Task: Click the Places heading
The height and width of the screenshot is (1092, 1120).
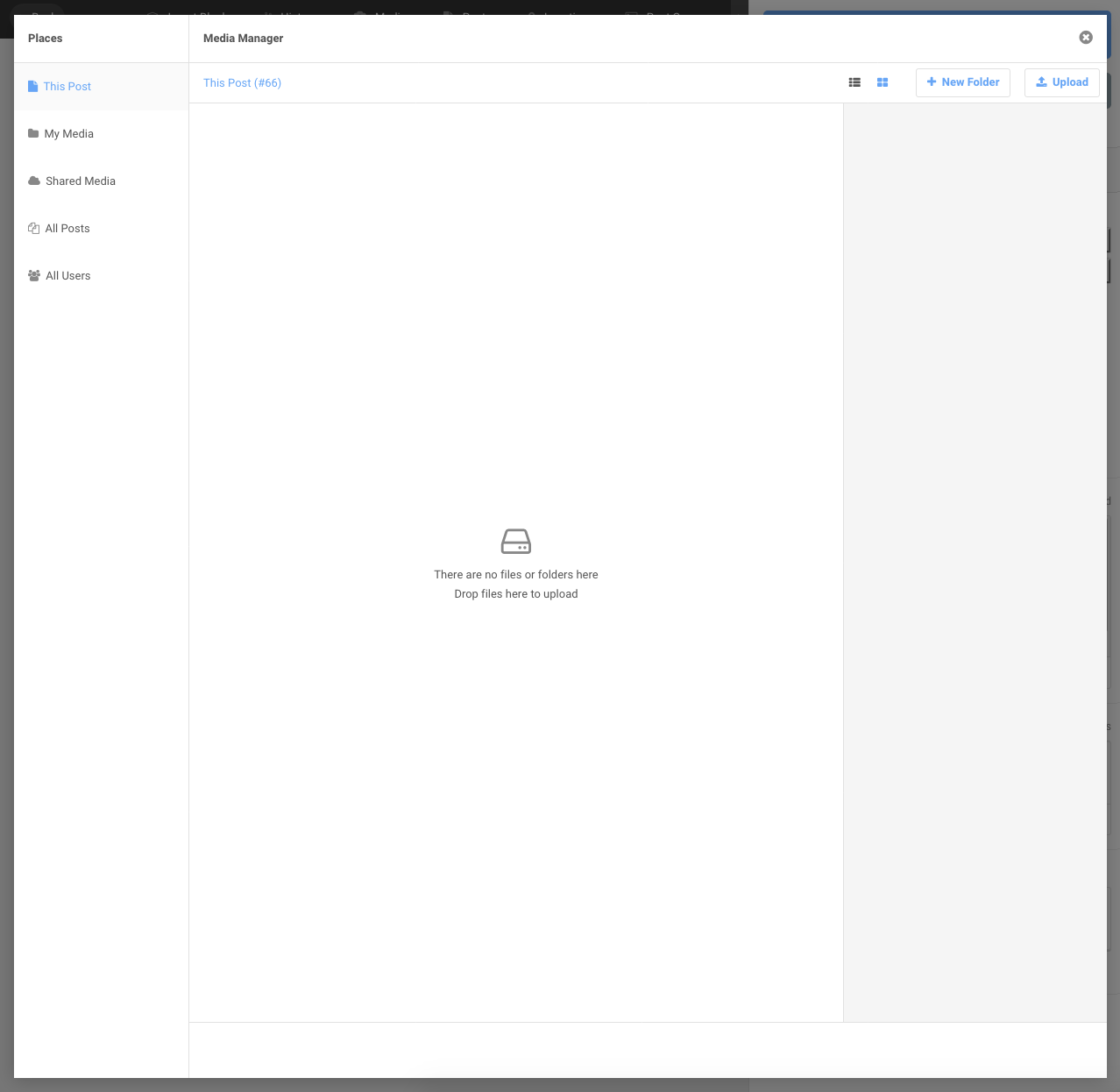Action: [x=46, y=39]
